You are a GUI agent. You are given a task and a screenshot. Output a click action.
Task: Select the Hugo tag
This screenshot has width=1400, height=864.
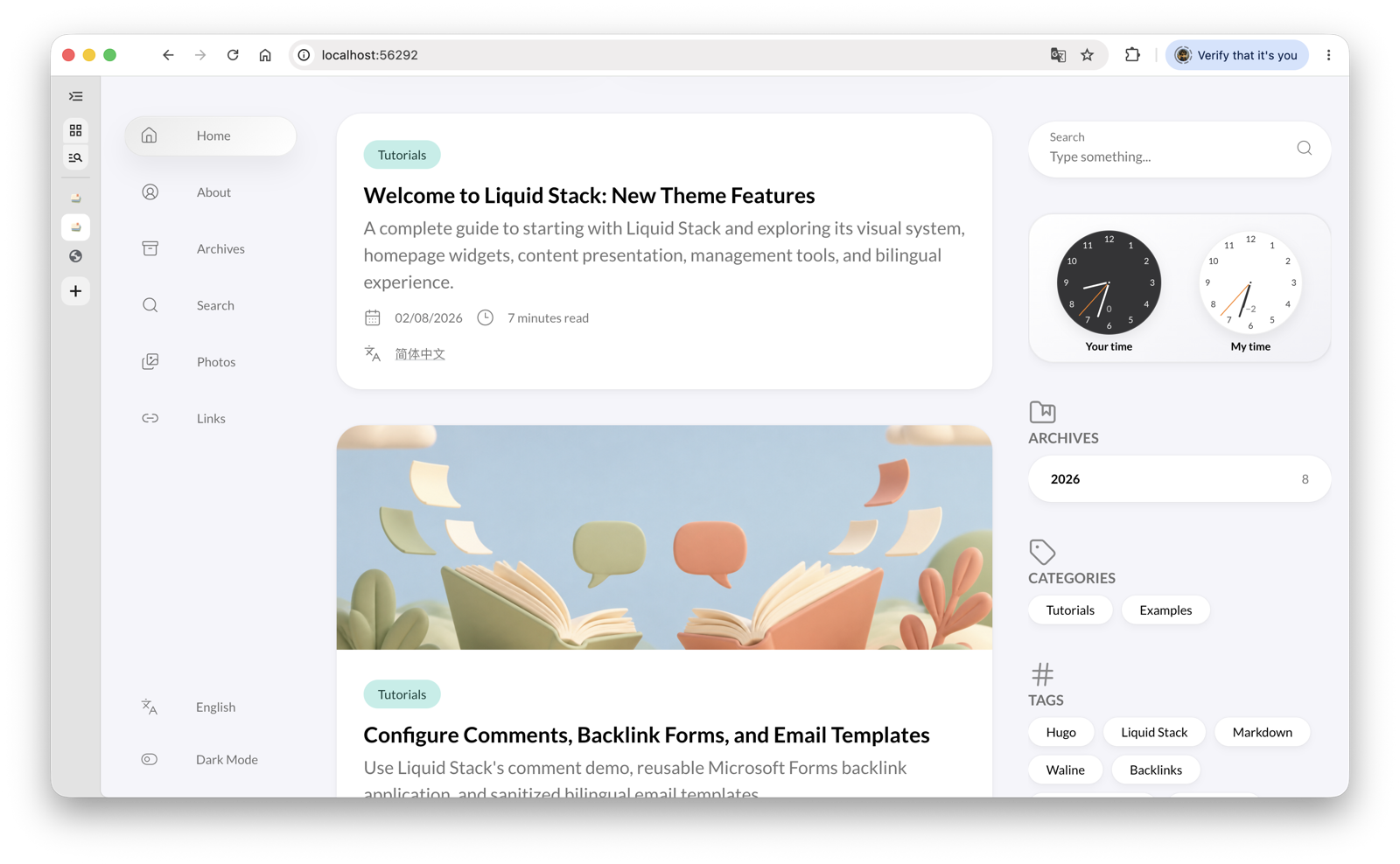pos(1060,733)
